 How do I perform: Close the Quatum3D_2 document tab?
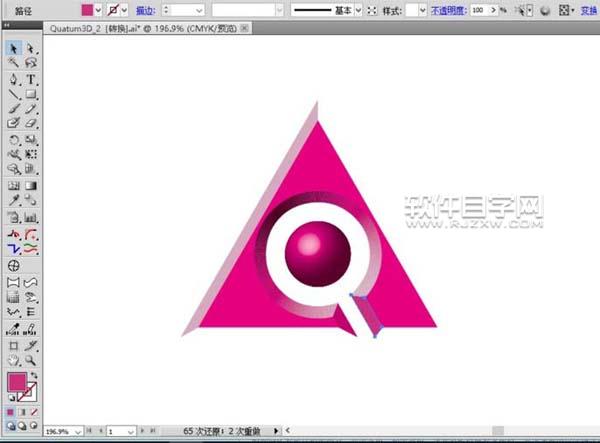[x=245, y=28]
